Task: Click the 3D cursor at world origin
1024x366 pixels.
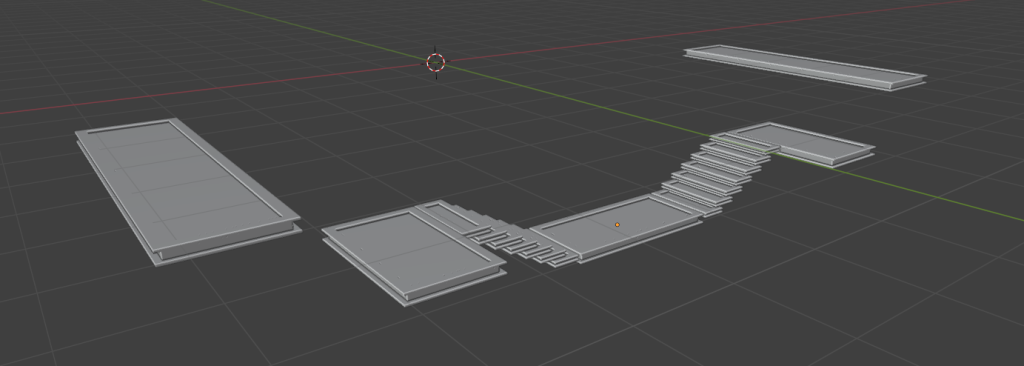Action: (x=436, y=63)
